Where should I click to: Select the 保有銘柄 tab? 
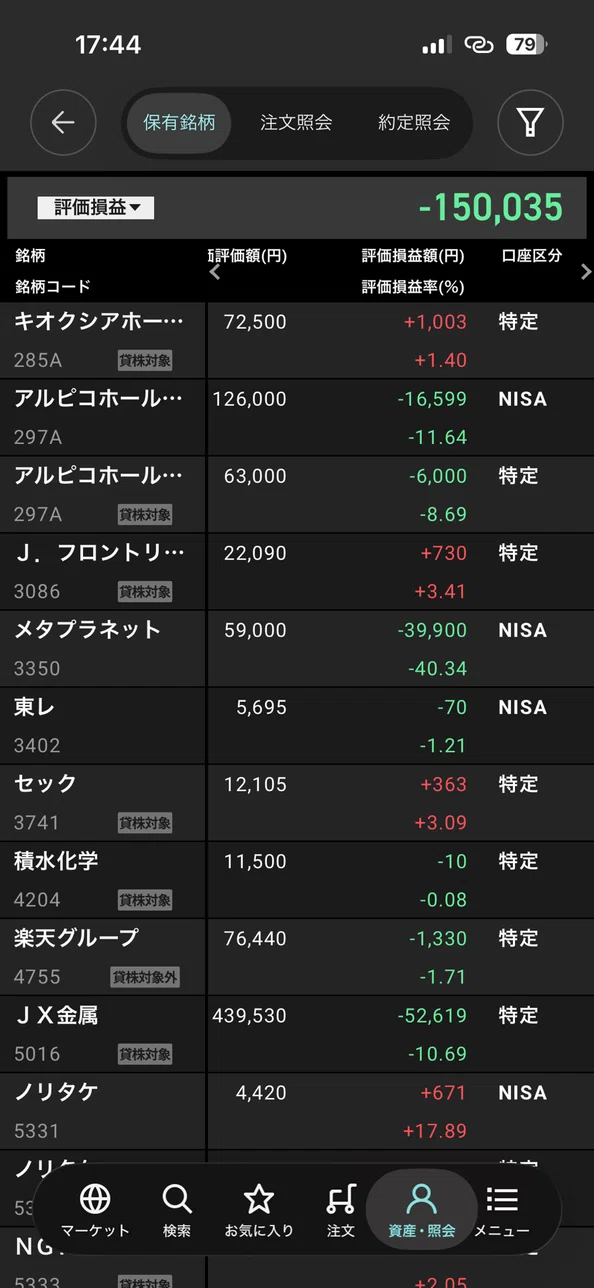point(179,123)
